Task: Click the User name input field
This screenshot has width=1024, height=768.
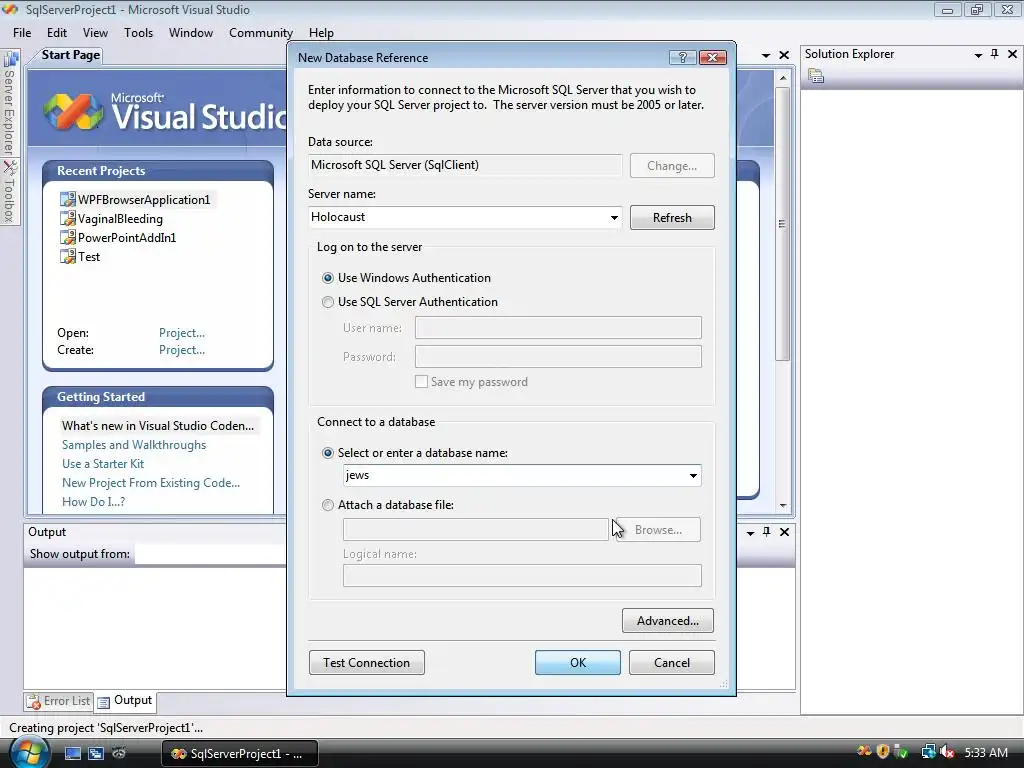Action: [x=558, y=328]
